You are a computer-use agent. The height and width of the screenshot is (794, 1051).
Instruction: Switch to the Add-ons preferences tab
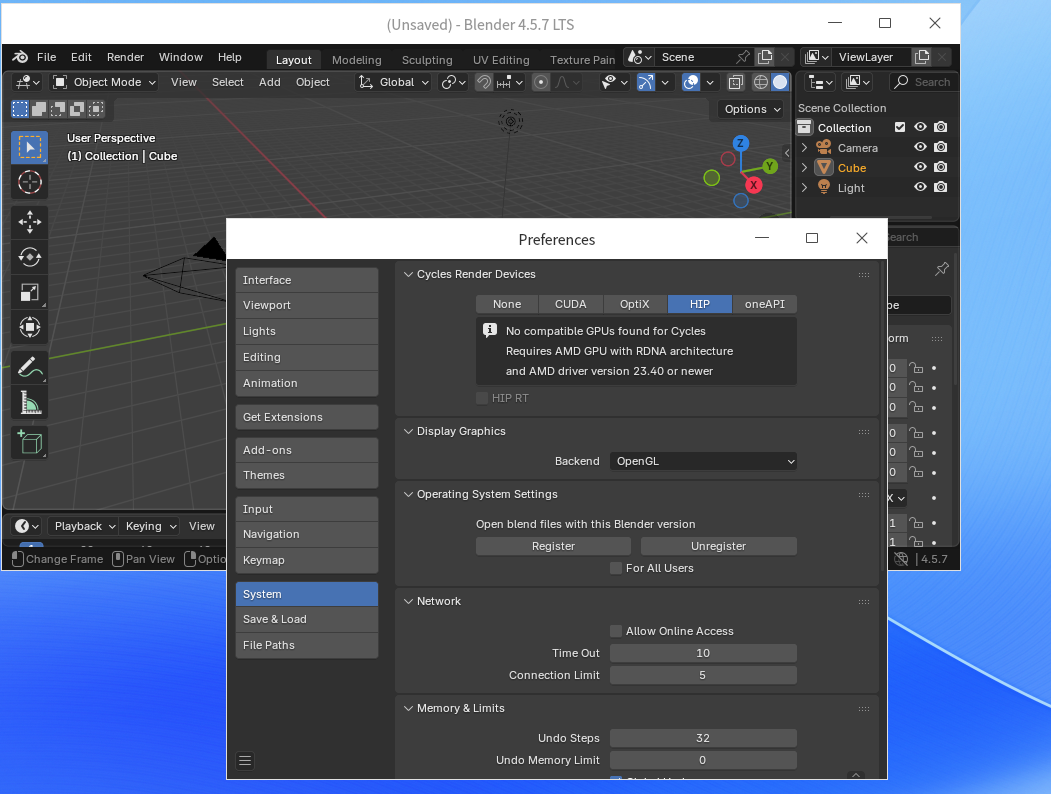(x=307, y=450)
